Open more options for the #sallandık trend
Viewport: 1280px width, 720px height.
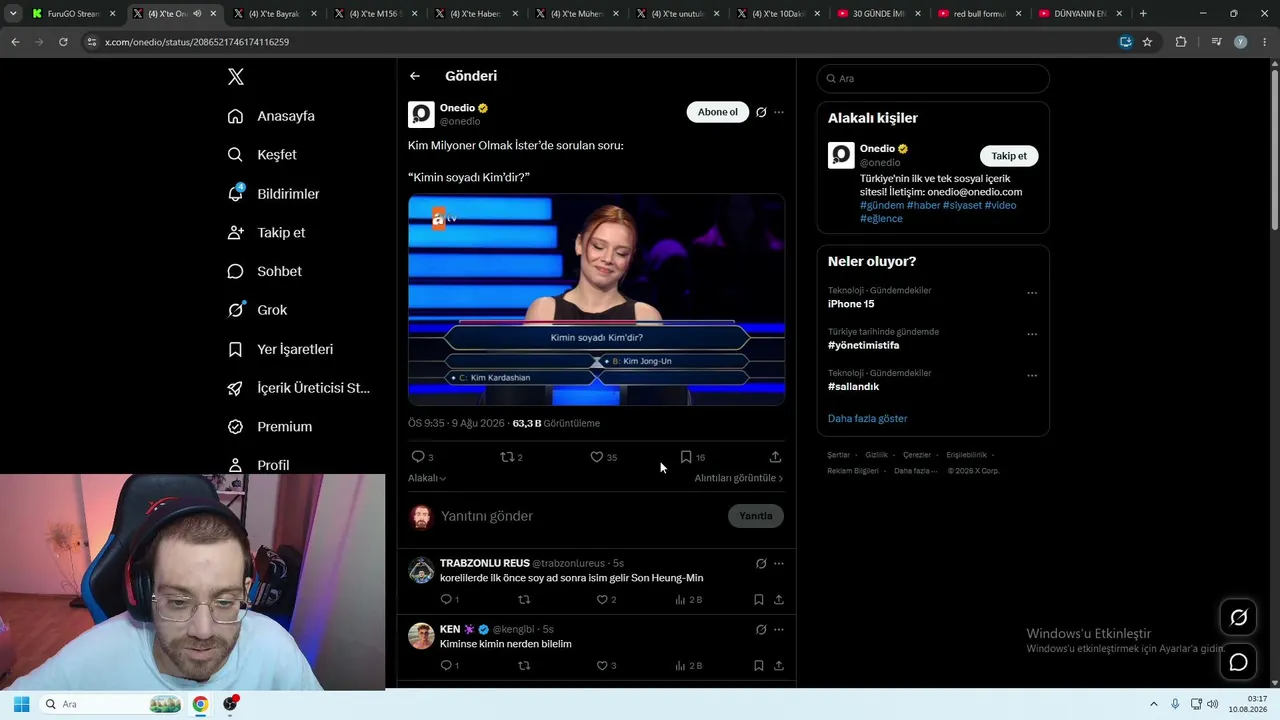coord(1032,376)
